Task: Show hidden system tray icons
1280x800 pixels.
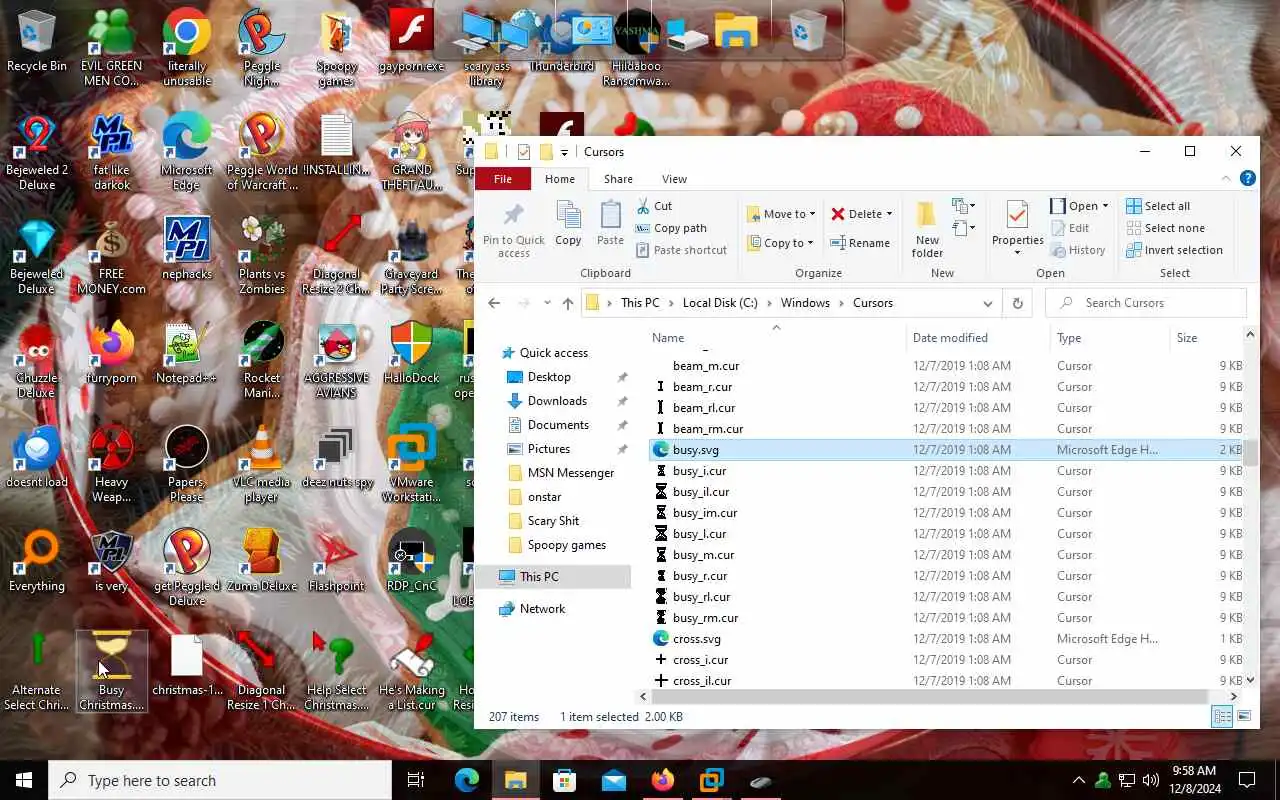Action: click(1078, 780)
